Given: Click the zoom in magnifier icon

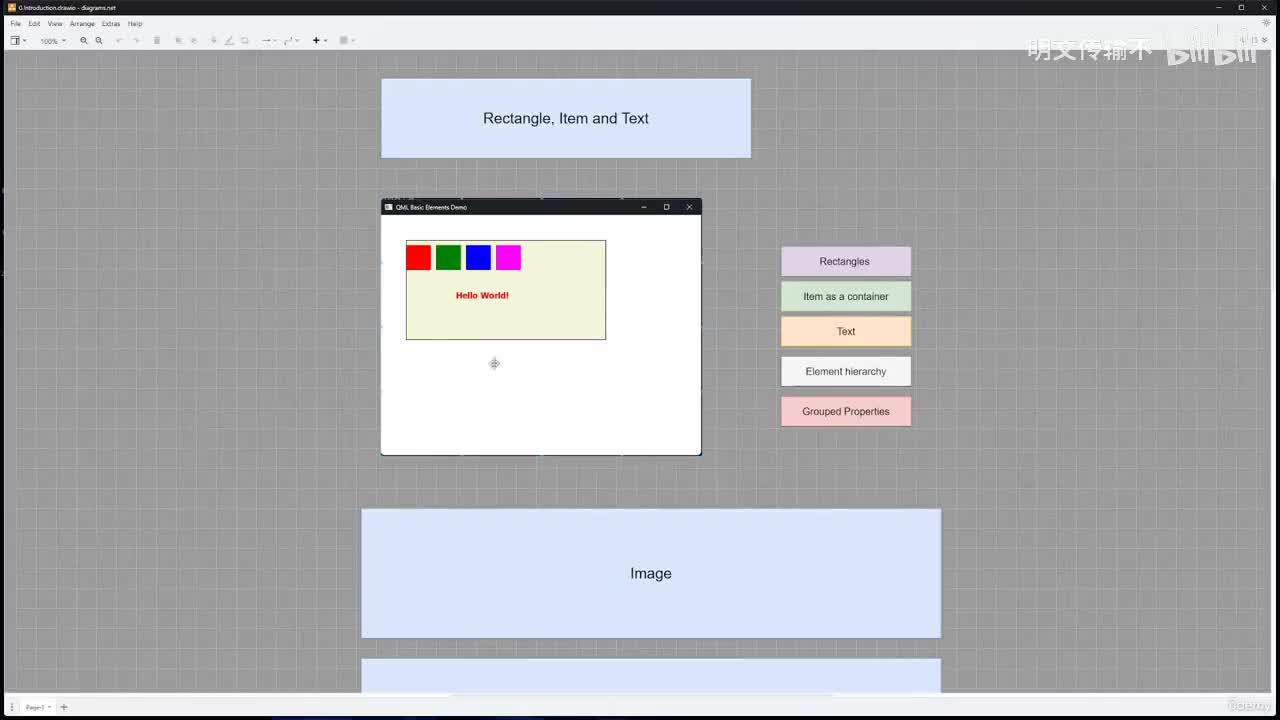Looking at the screenshot, I should (84, 41).
